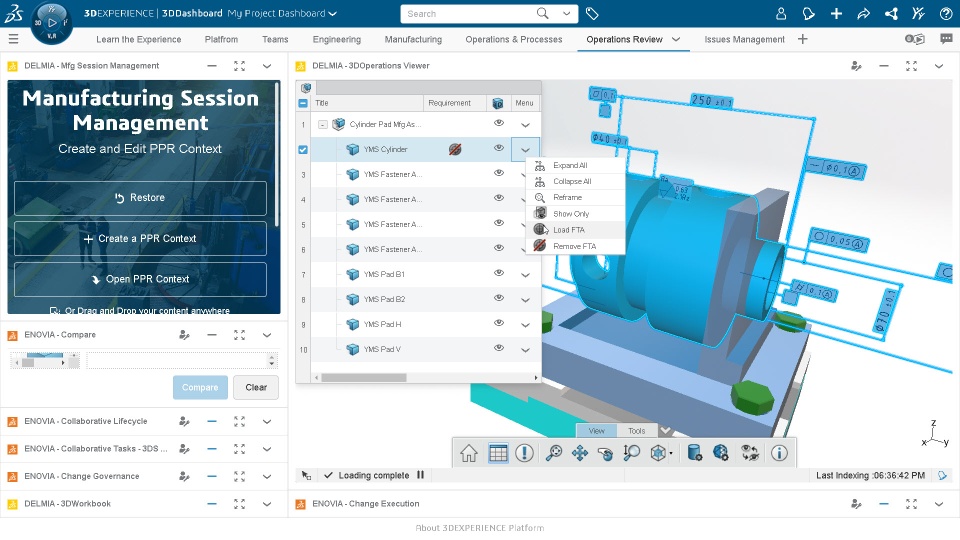Select the zoom area tool
Screen dimensions: 960x540
point(631,453)
